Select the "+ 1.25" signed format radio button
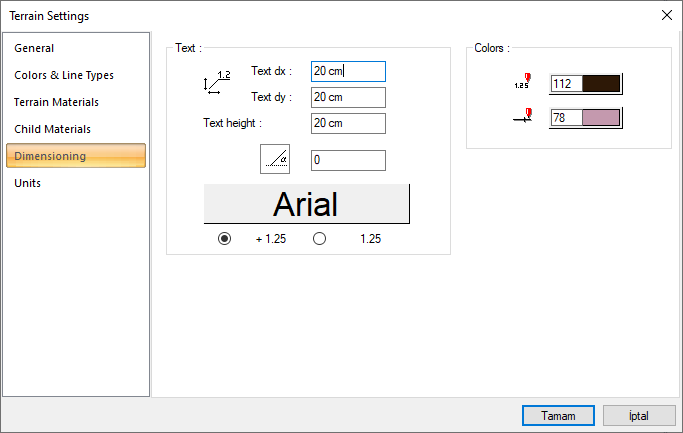This screenshot has height=433, width=683. (x=224, y=239)
